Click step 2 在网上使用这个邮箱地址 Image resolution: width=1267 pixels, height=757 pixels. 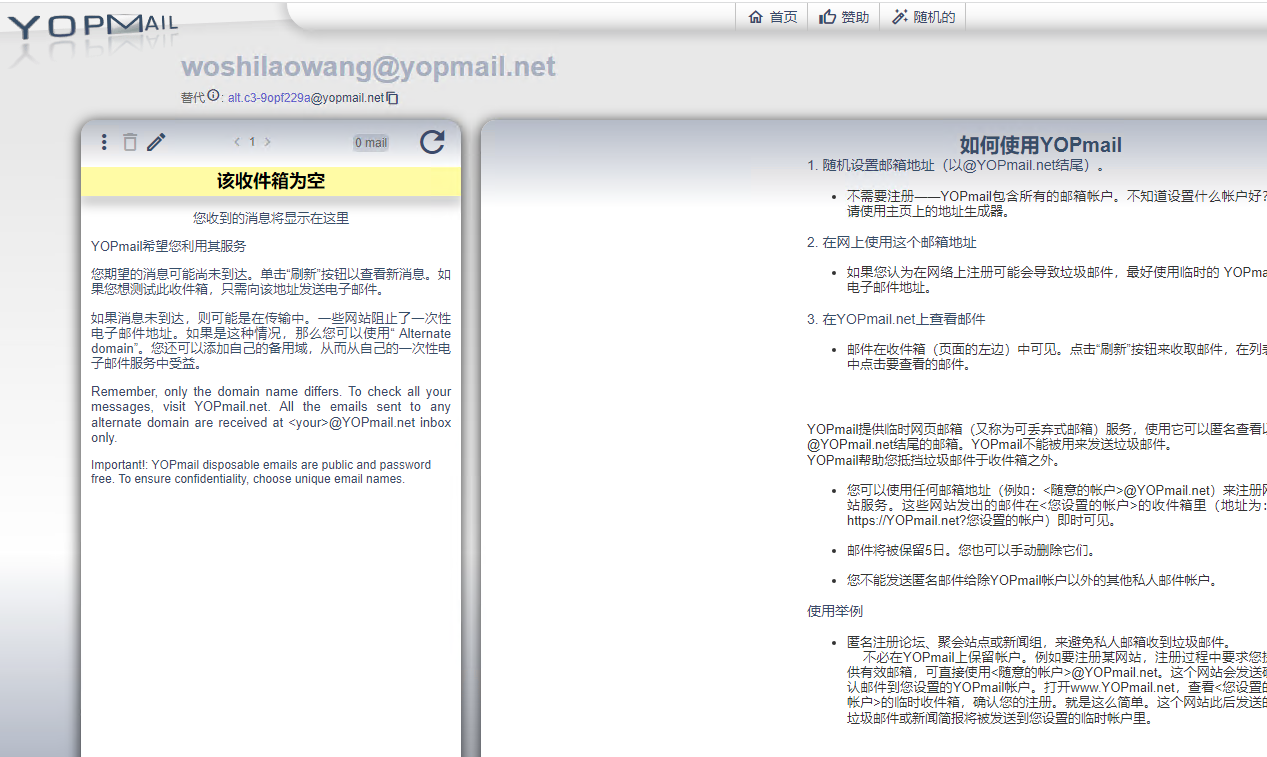[x=892, y=242]
